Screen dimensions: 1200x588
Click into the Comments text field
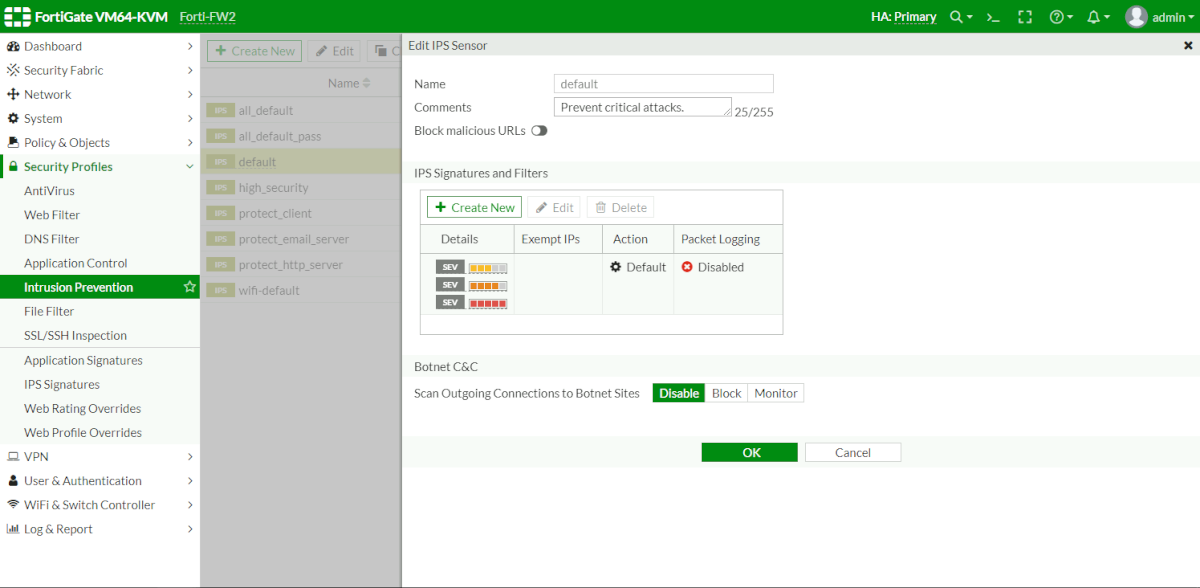(642, 107)
